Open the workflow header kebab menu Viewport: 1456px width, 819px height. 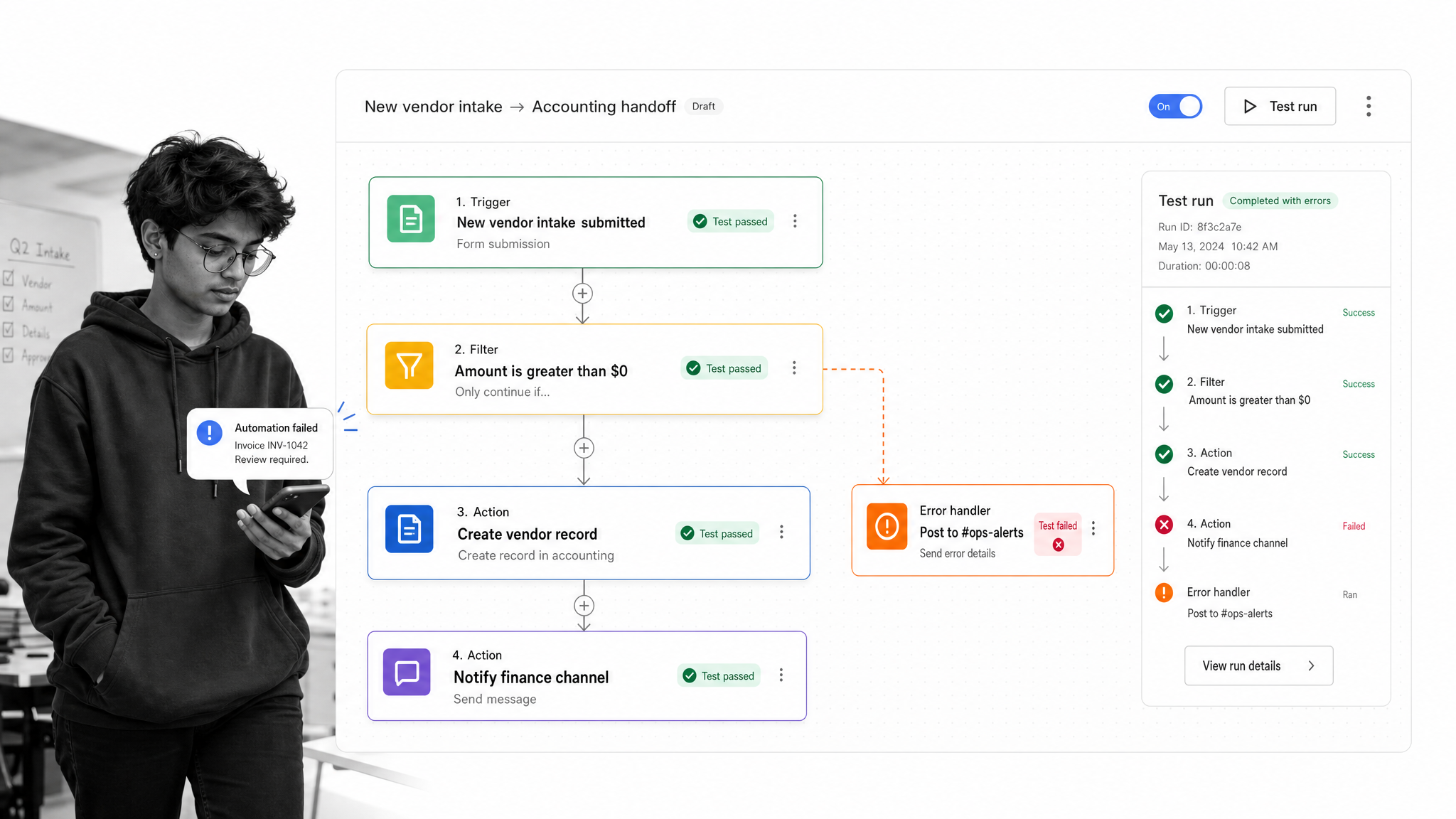1369,106
